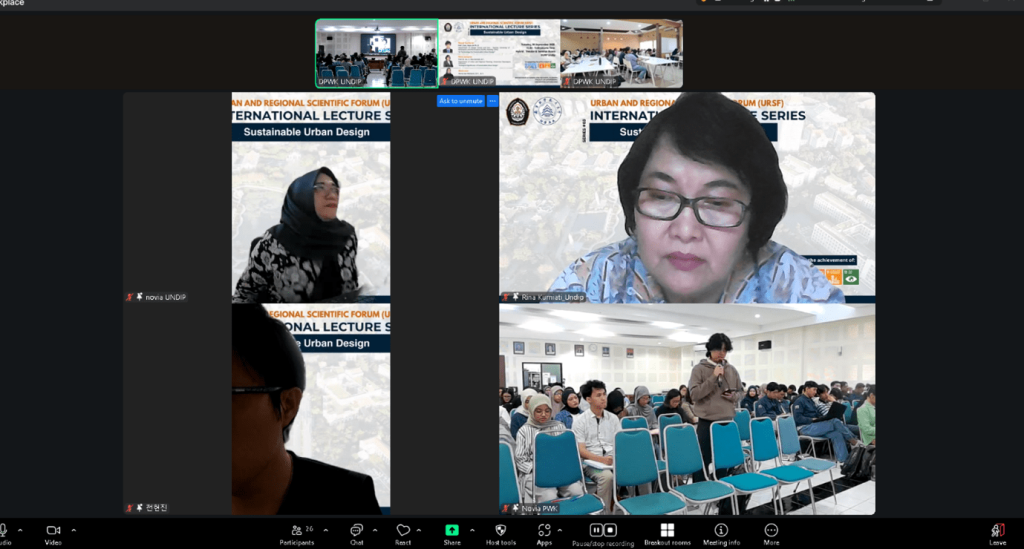Viewport: 1024px width, 549px height.
Task: Open Host tools shield icon
Action: pos(501,531)
